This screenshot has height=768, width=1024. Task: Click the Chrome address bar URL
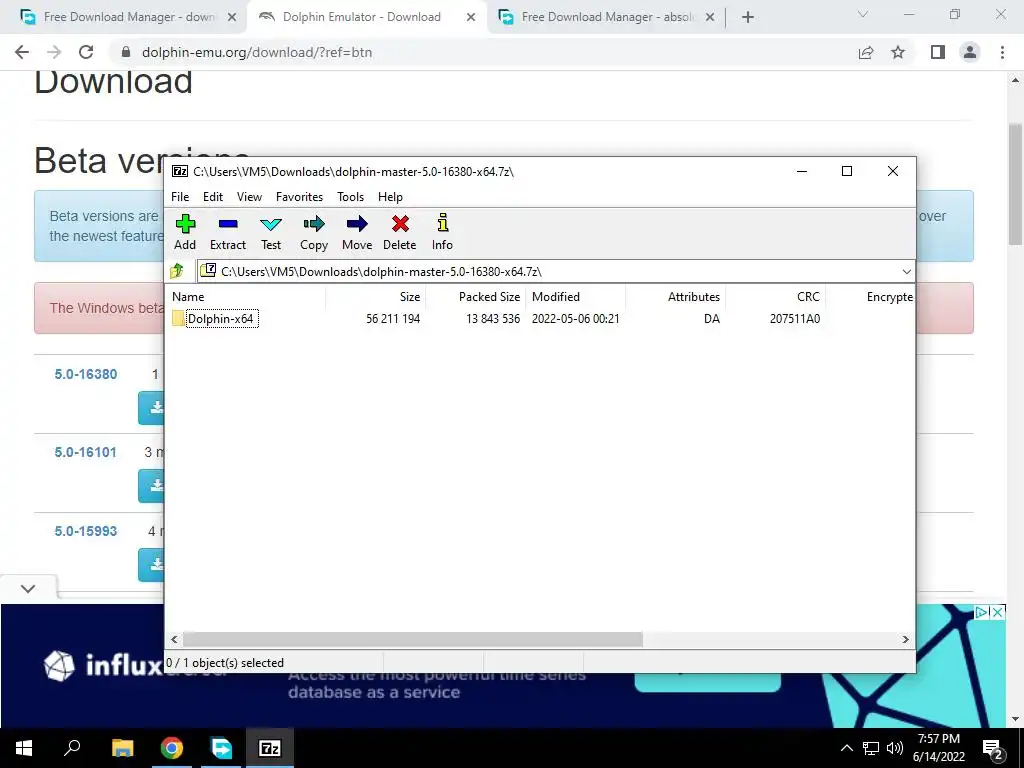point(257,52)
